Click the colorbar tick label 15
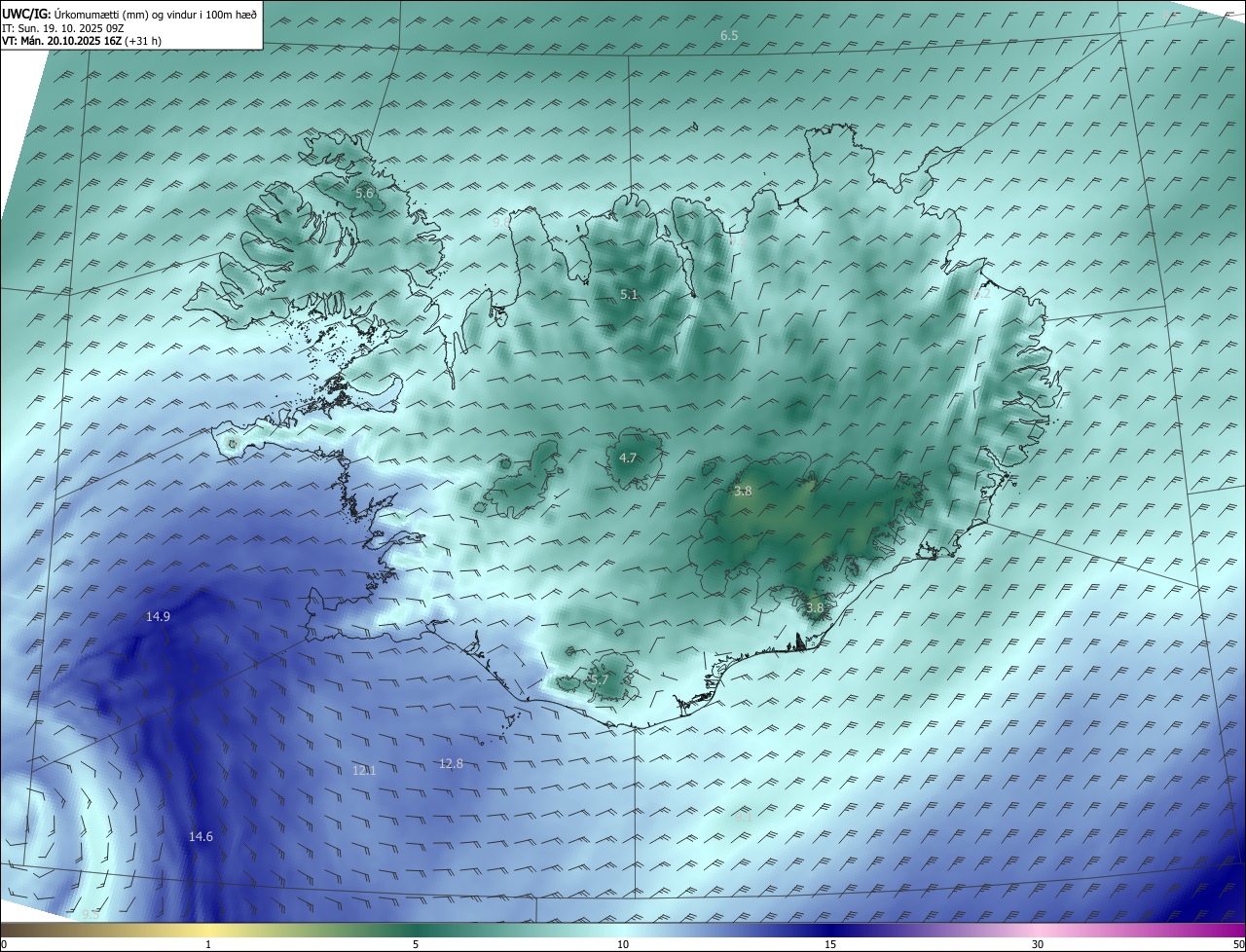 [x=830, y=944]
